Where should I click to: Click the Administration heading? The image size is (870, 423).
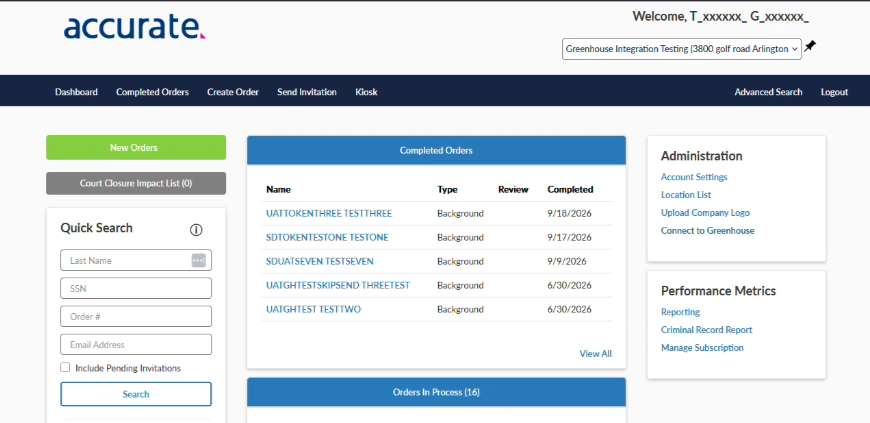coord(701,156)
